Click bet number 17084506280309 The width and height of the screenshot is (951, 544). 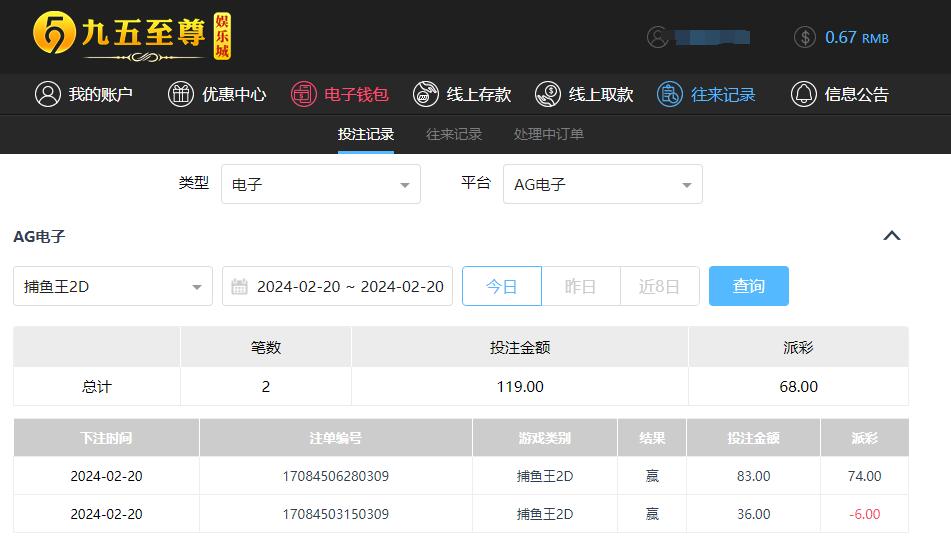[335, 476]
